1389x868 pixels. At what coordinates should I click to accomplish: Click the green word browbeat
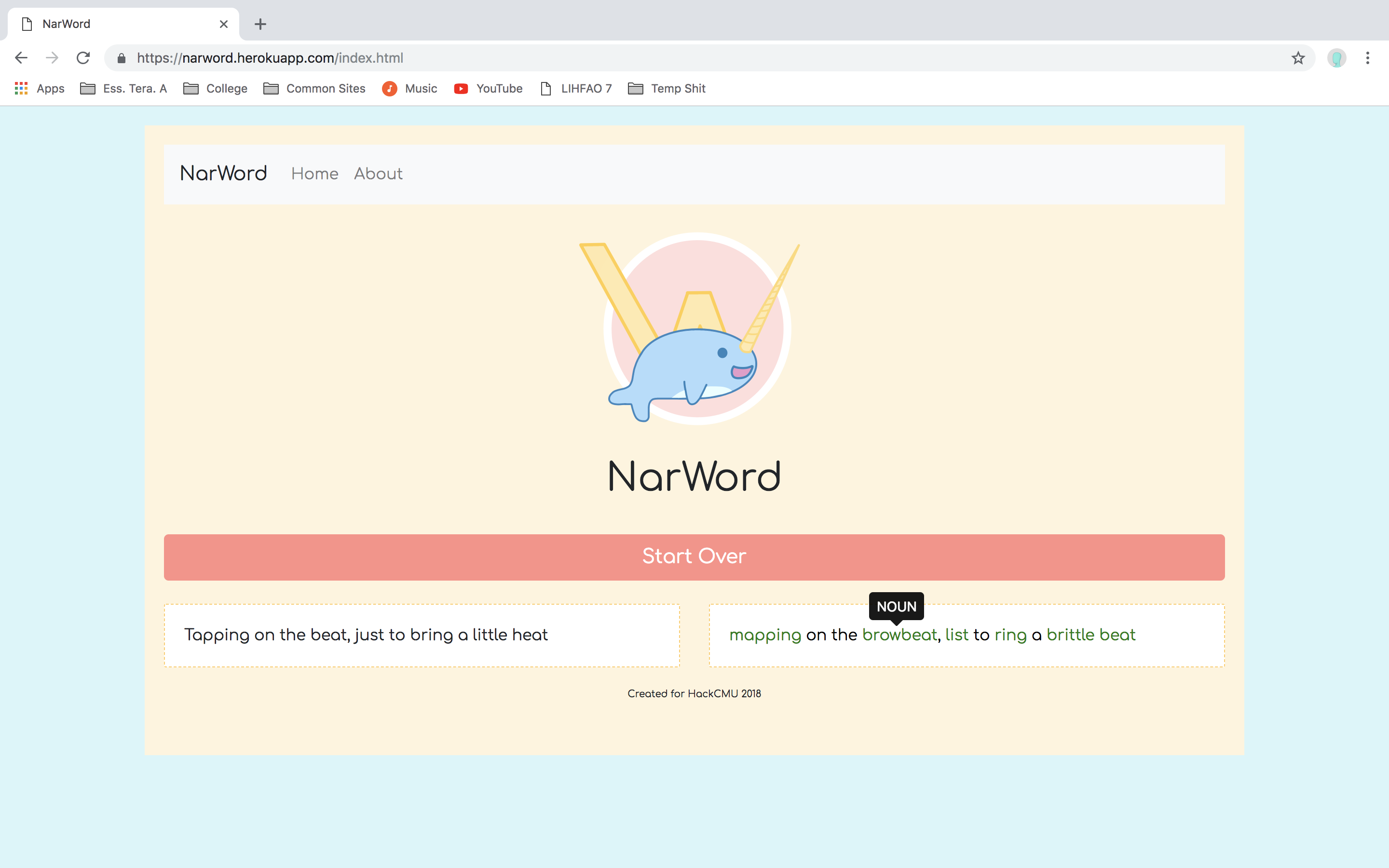tap(899, 635)
